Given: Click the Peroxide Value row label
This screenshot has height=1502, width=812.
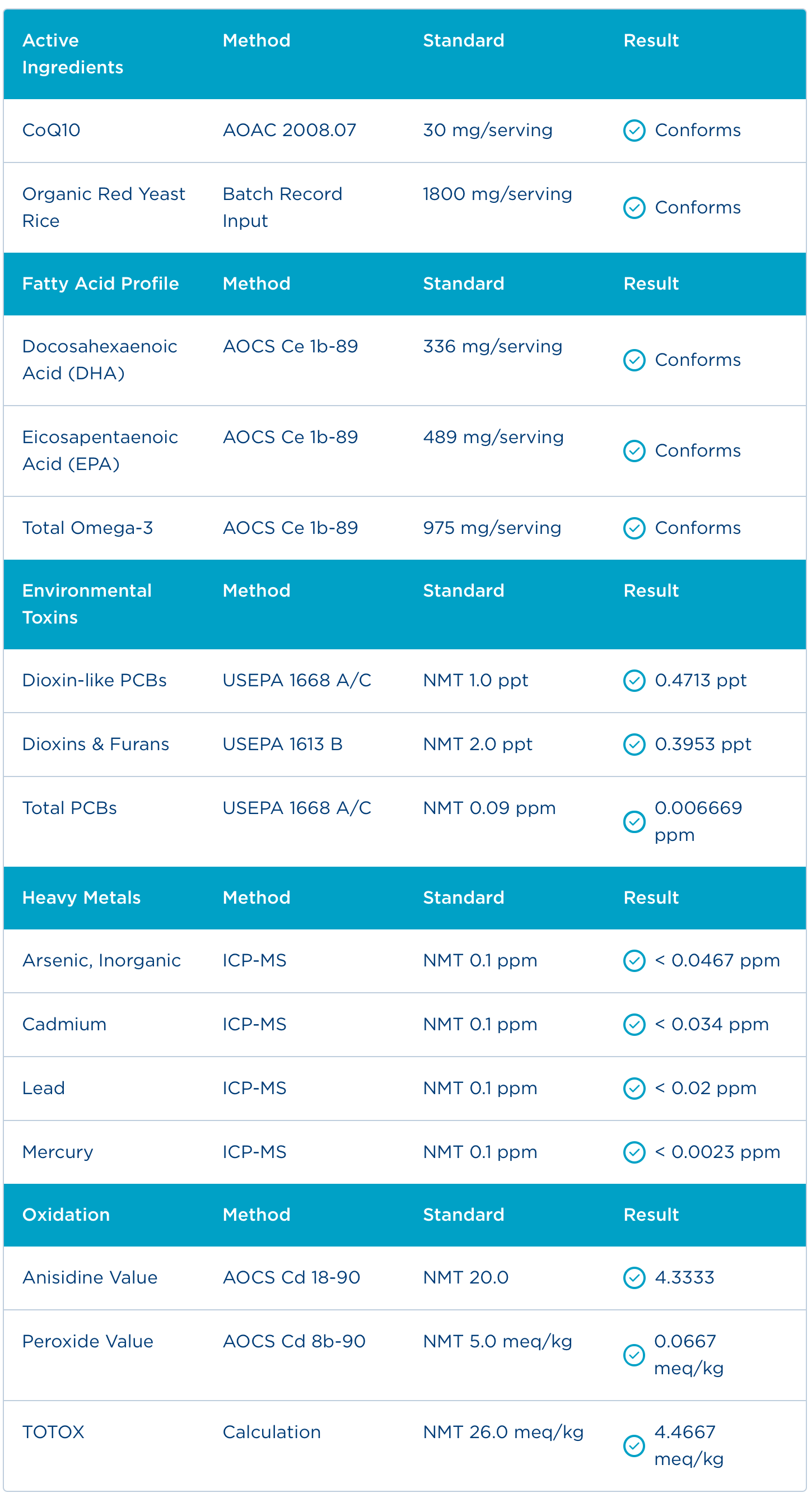Looking at the screenshot, I should click(87, 1342).
